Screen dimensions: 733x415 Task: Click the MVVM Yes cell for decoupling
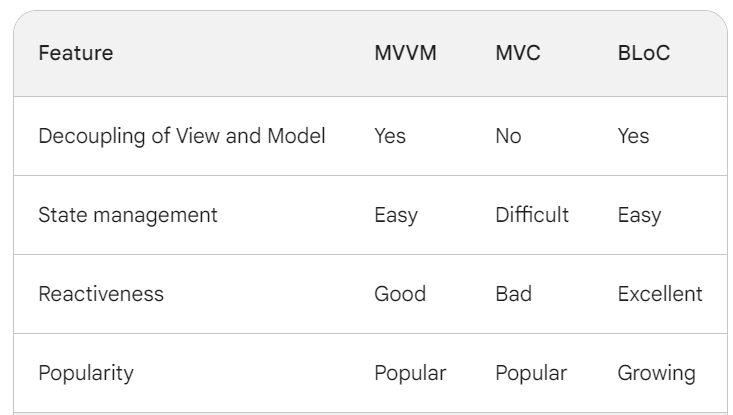point(390,136)
